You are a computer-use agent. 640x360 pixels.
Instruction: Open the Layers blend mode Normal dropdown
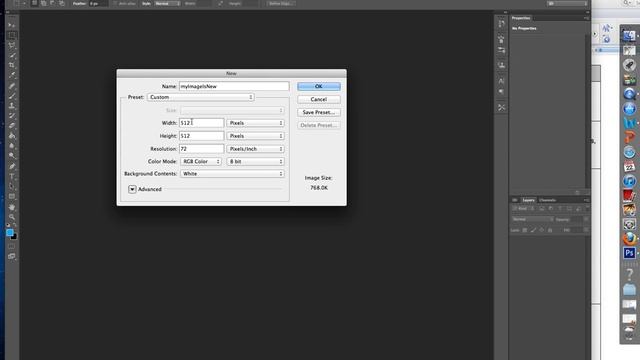(x=532, y=219)
